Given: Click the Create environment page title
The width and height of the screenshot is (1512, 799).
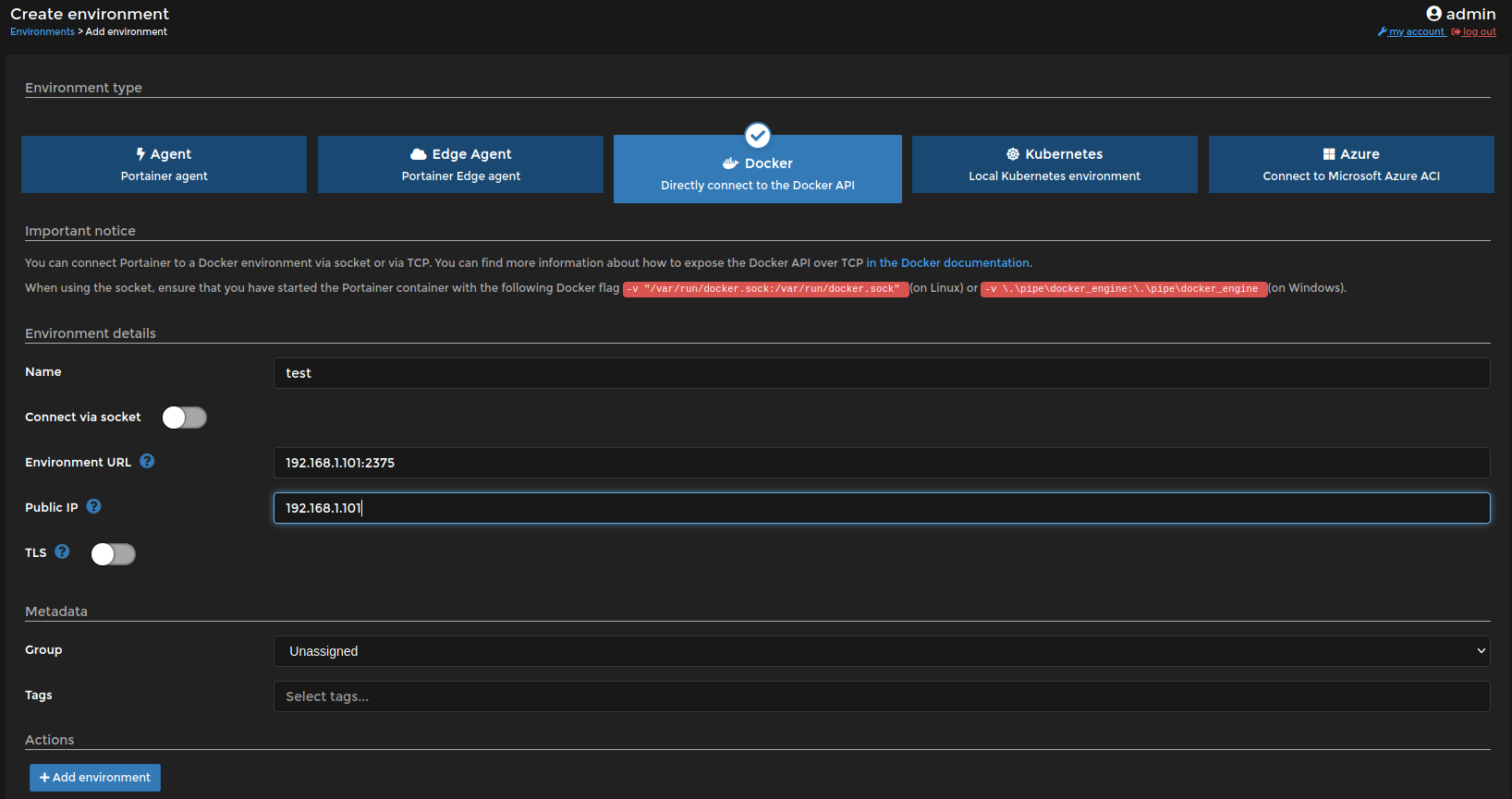Looking at the screenshot, I should click(x=90, y=14).
